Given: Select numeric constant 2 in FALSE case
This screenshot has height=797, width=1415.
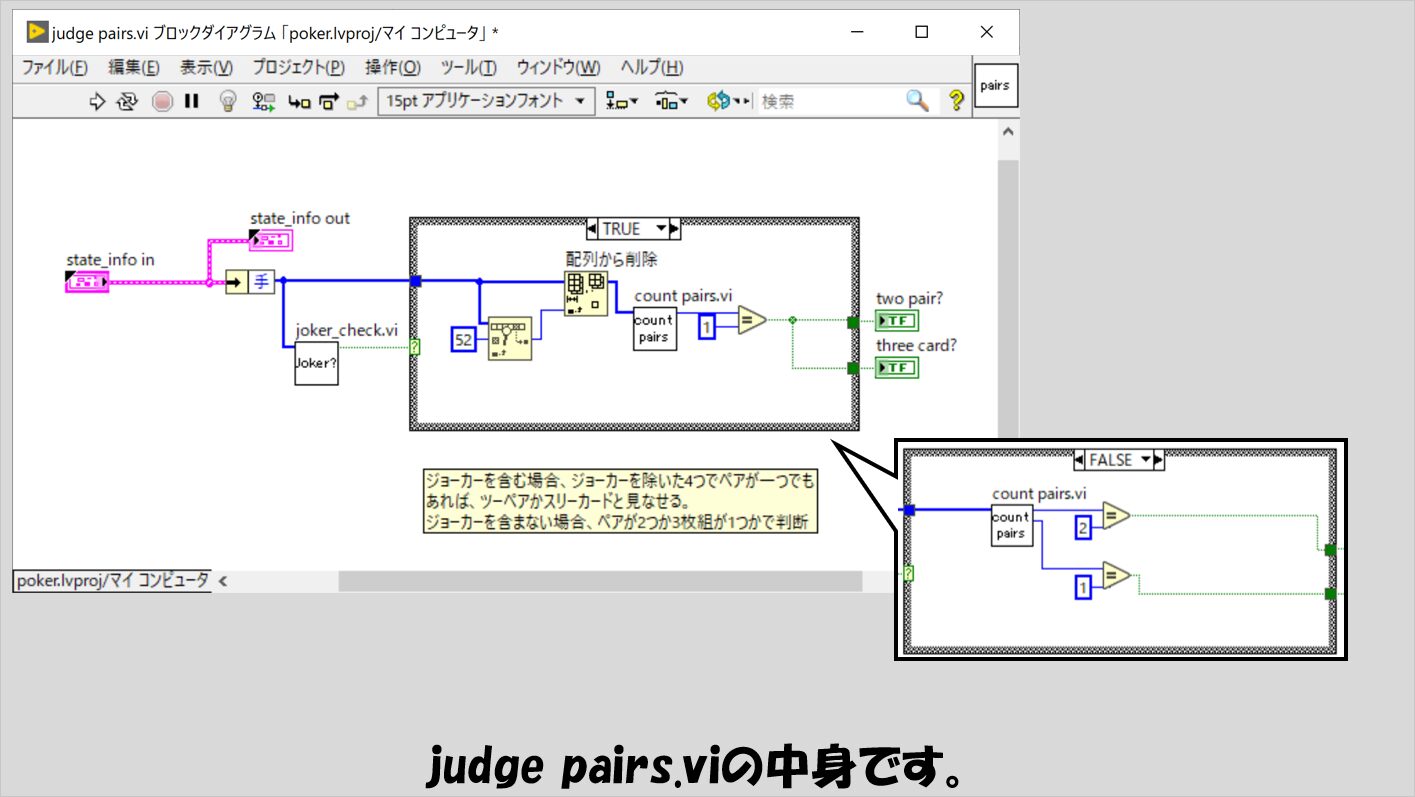Looking at the screenshot, I should (x=1084, y=527).
